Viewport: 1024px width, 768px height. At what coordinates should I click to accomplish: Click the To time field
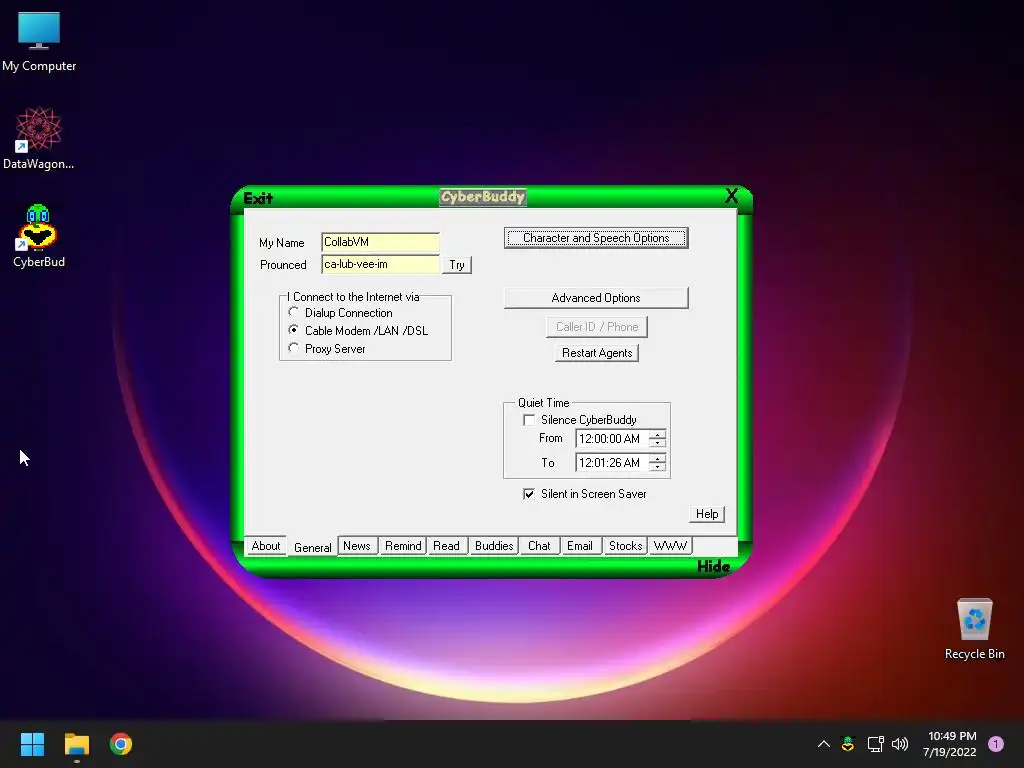click(612, 463)
